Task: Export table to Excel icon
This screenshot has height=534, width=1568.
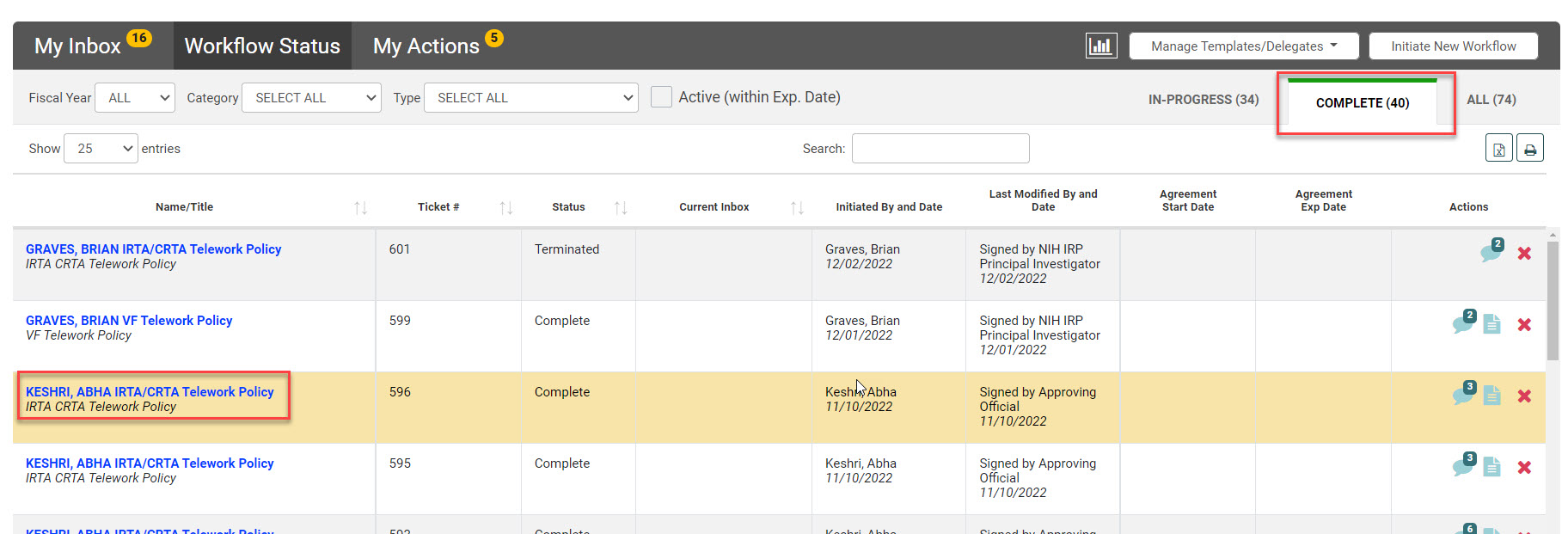Action: click(1499, 148)
